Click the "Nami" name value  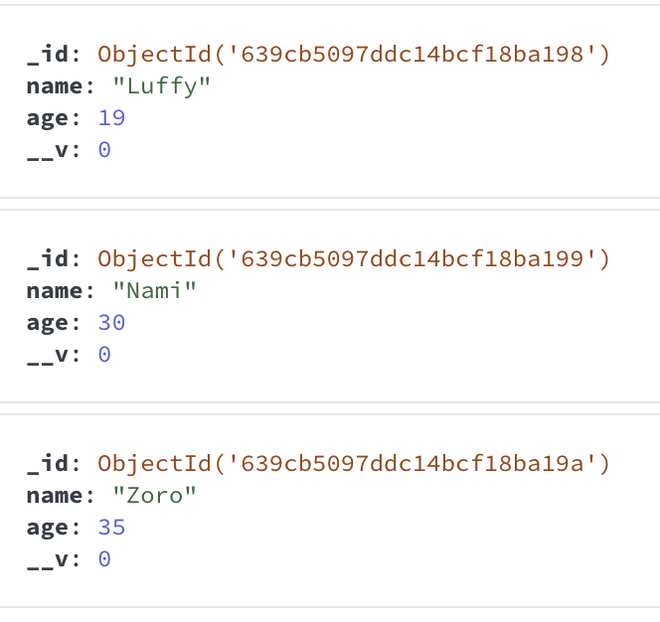pyautogui.click(x=155, y=291)
